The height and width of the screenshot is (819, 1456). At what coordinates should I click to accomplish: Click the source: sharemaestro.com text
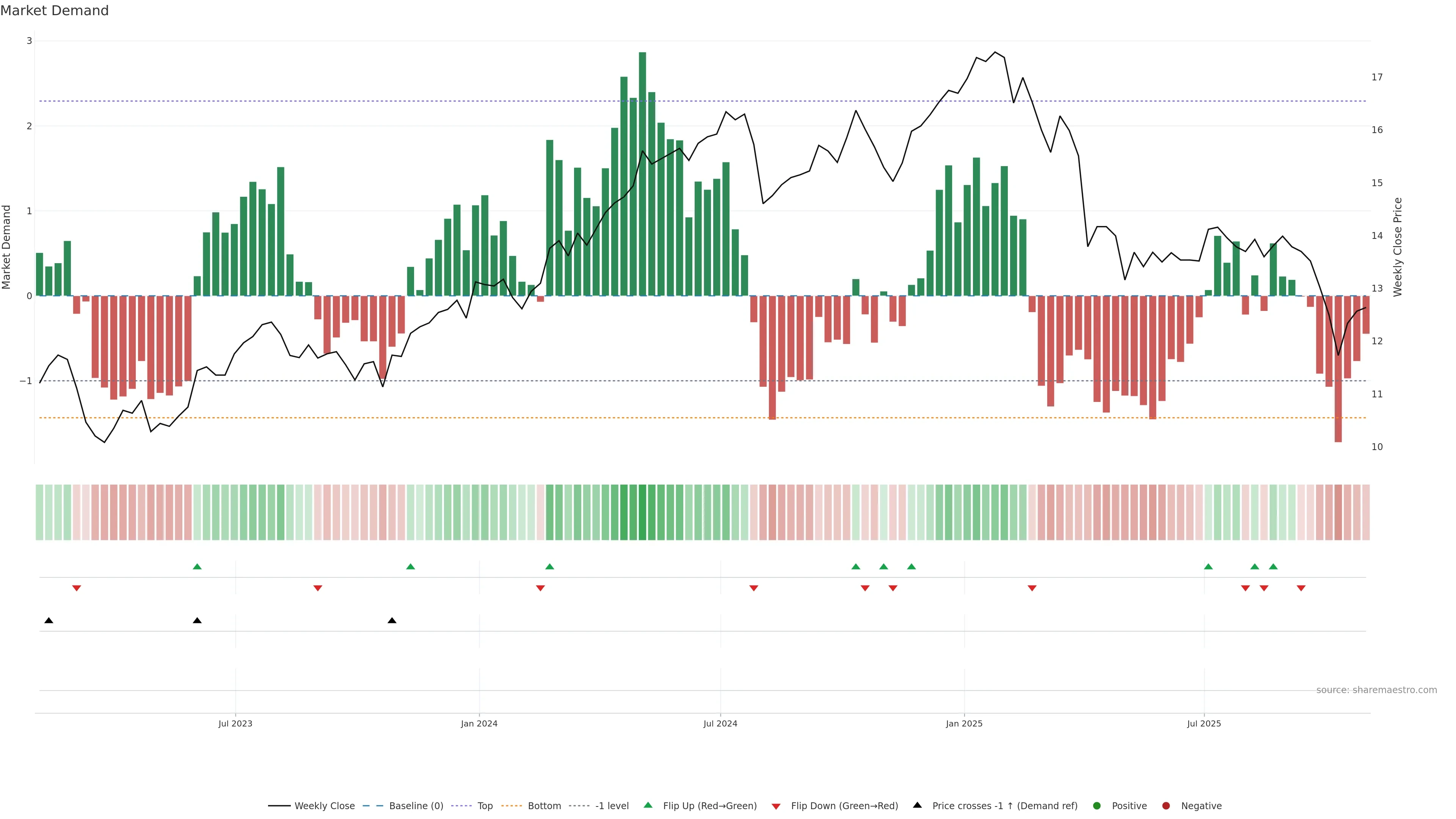(1376, 690)
